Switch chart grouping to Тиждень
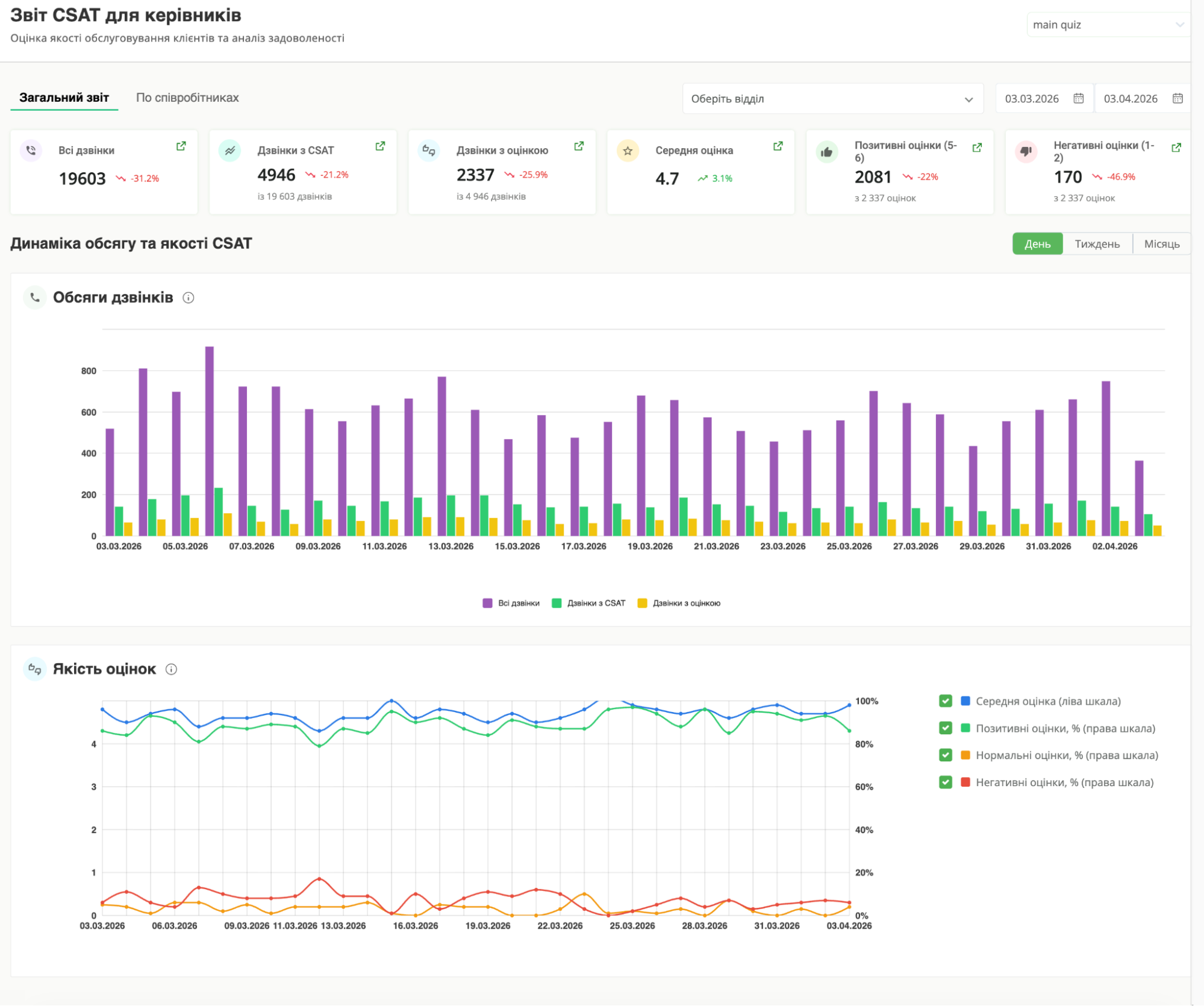 click(x=1097, y=244)
